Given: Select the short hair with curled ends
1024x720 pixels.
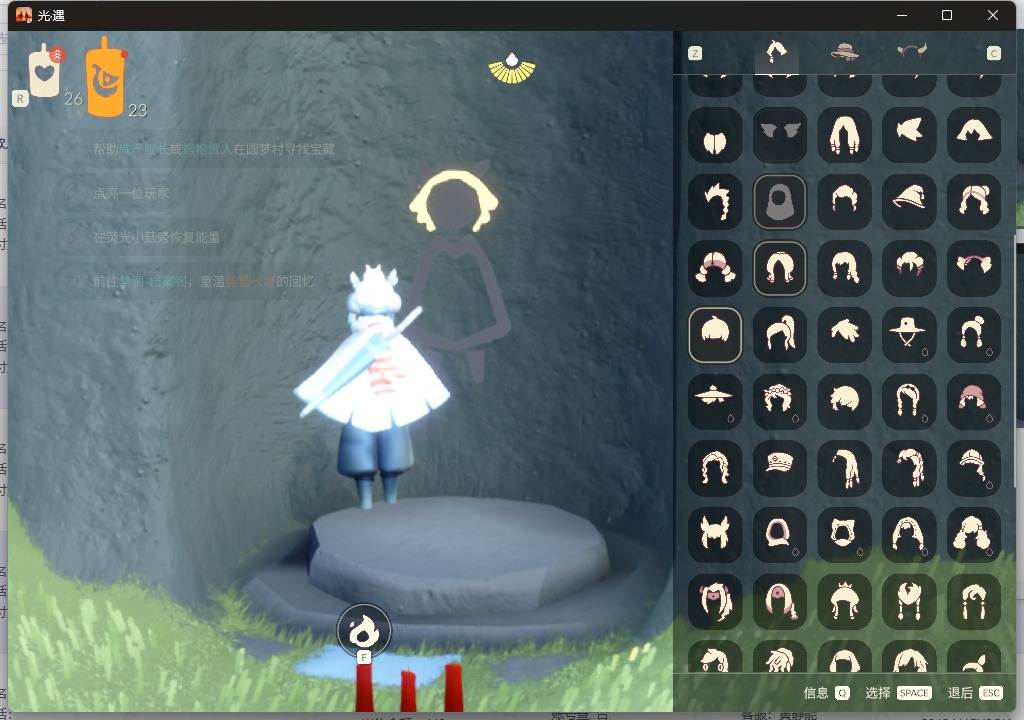Looking at the screenshot, I should pos(844,202).
